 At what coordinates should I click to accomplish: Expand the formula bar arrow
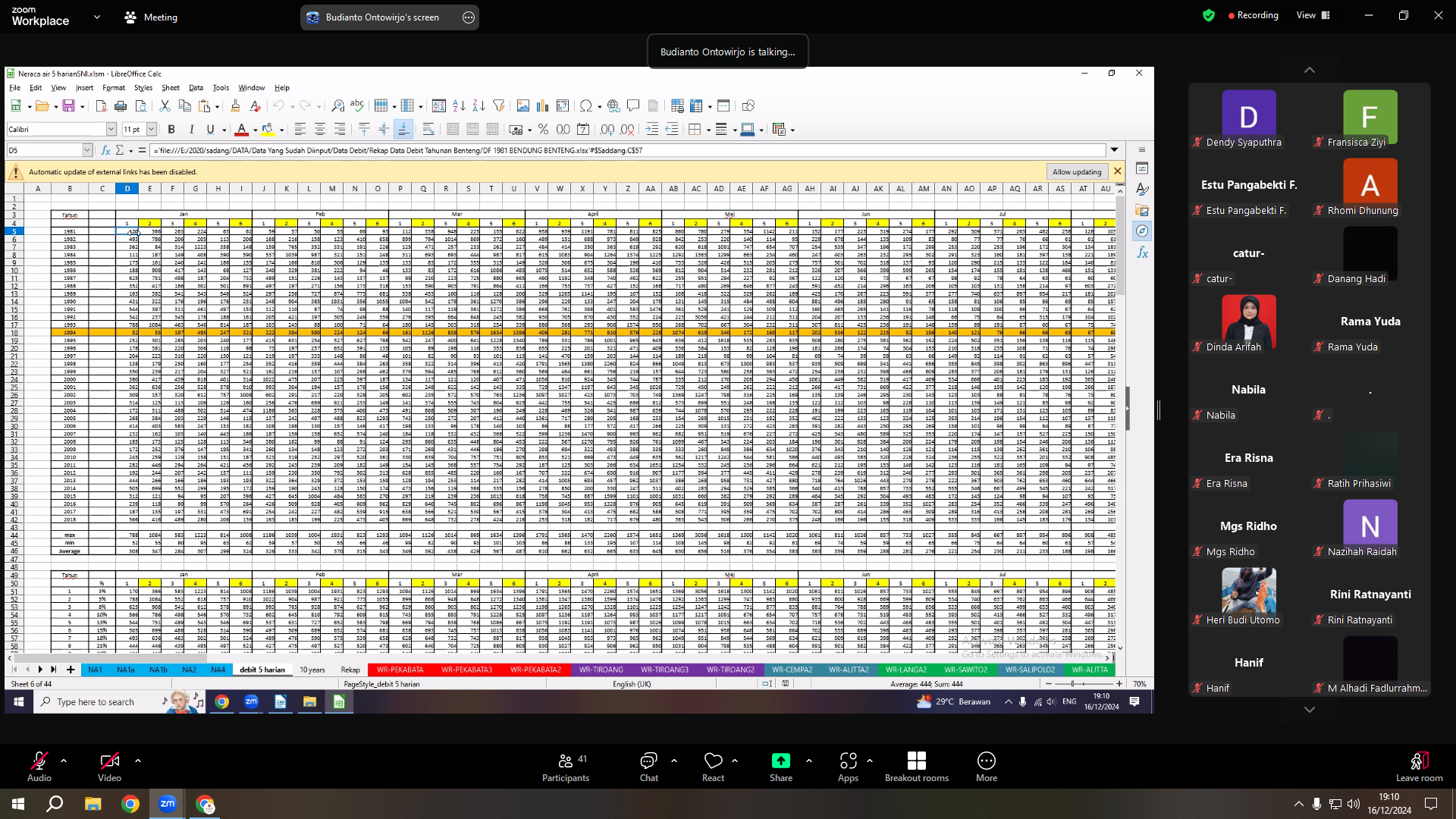coord(1115,150)
